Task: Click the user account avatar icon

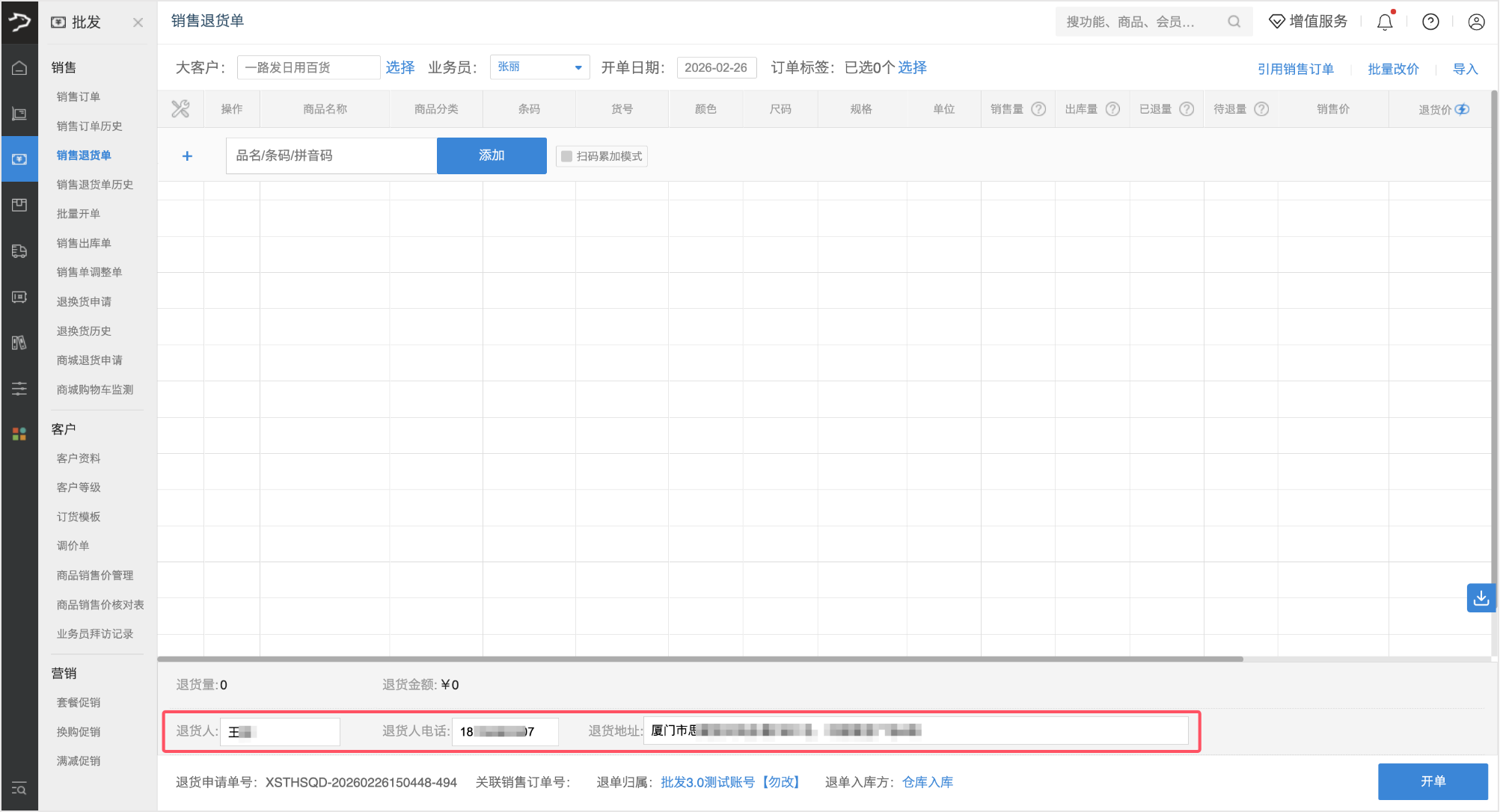Action: point(1475,21)
